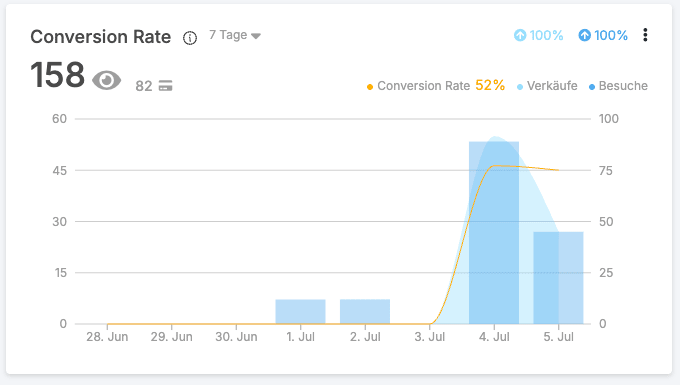680x385 pixels.
Task: Click the right axis value 50
Action: tap(606, 222)
